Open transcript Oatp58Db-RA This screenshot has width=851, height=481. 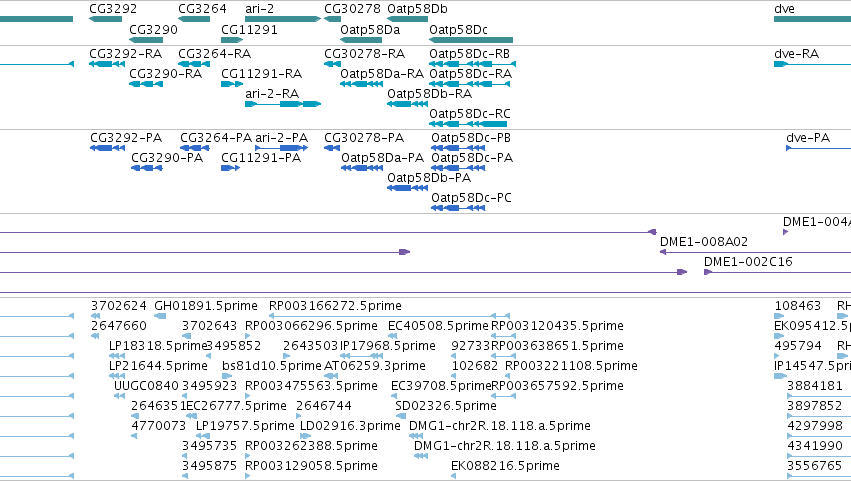tap(407, 104)
